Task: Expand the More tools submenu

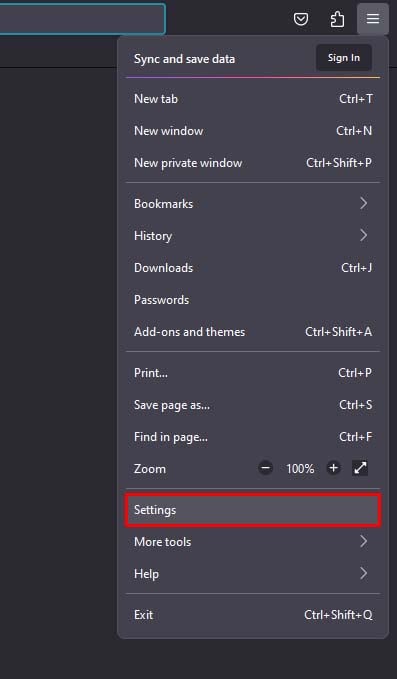Action: tap(253, 542)
